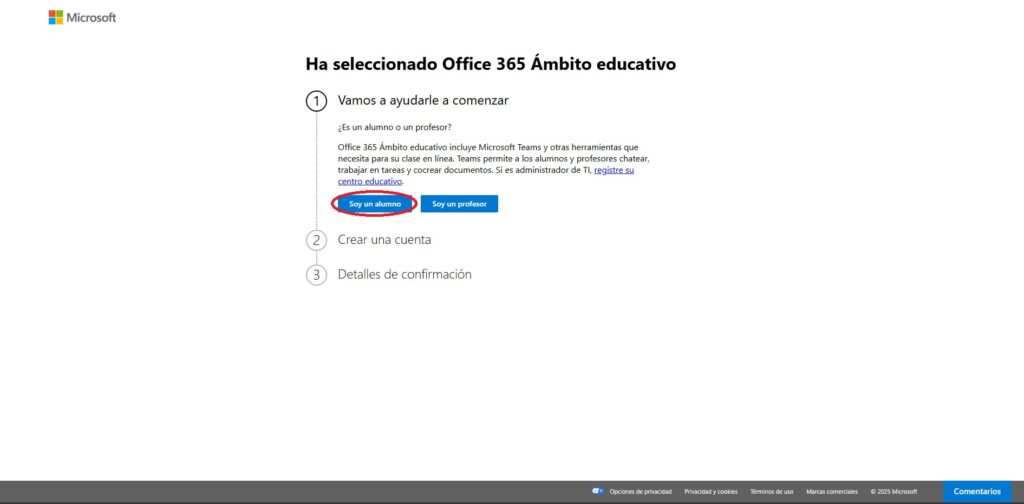Select step 2 'Crear una cuenta'
The image size is (1024, 504).
coord(384,240)
